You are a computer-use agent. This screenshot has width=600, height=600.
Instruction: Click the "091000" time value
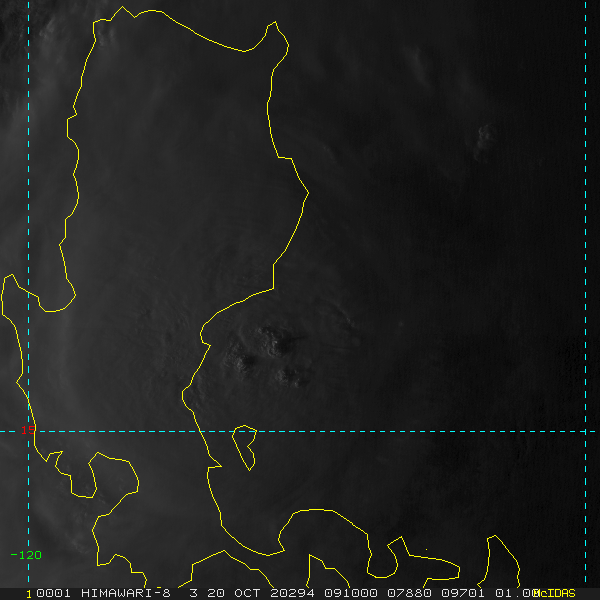coord(351,593)
